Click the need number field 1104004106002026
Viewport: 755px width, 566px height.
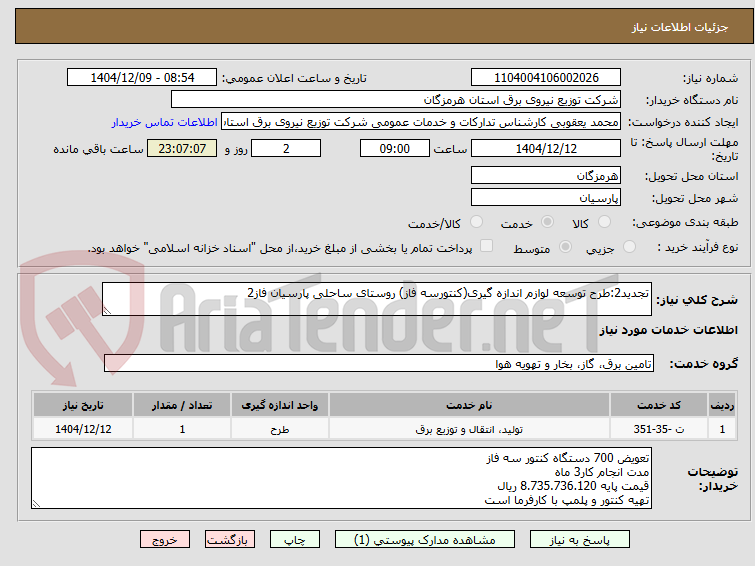(x=546, y=78)
